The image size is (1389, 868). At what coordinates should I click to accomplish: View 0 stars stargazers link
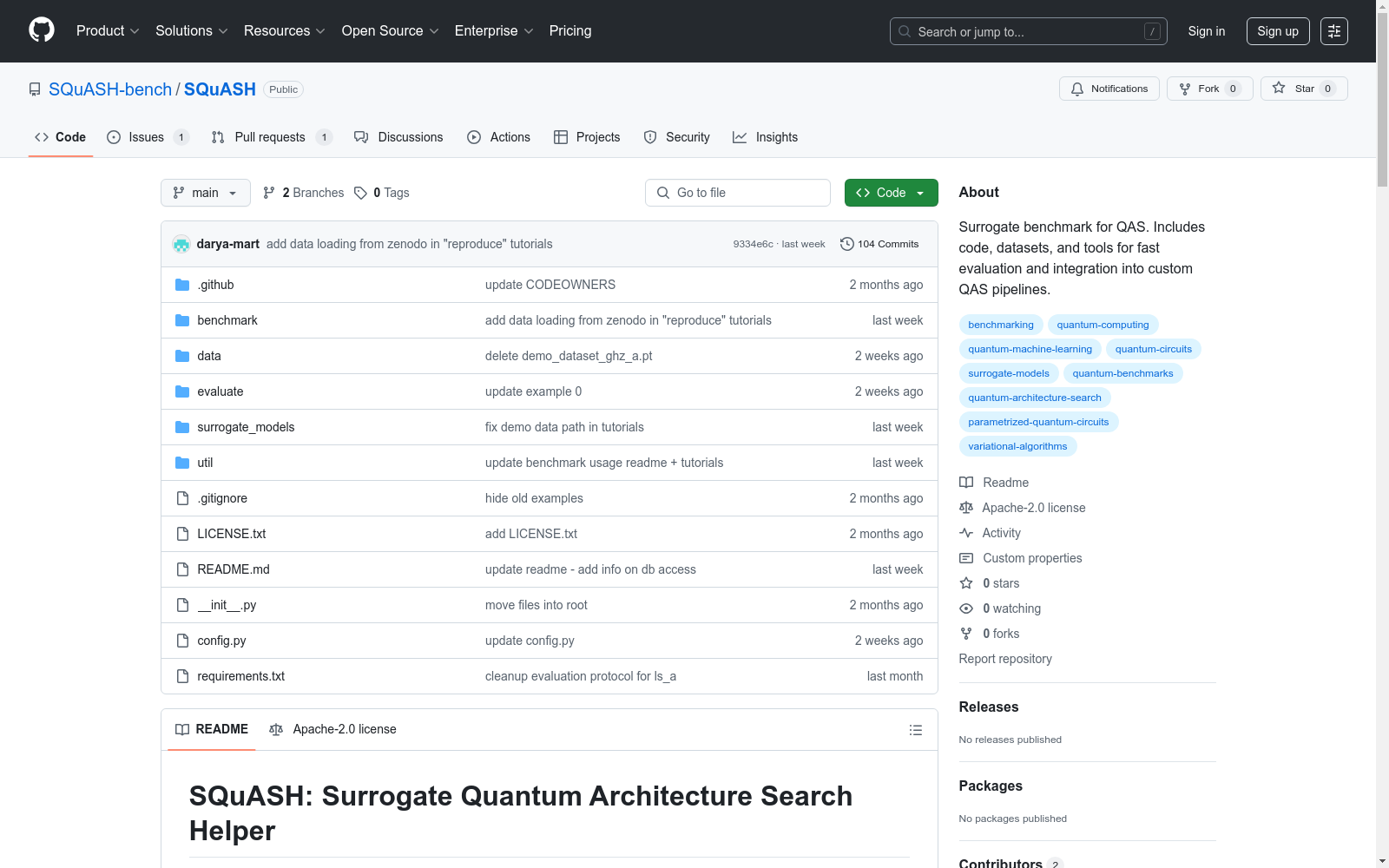click(990, 583)
